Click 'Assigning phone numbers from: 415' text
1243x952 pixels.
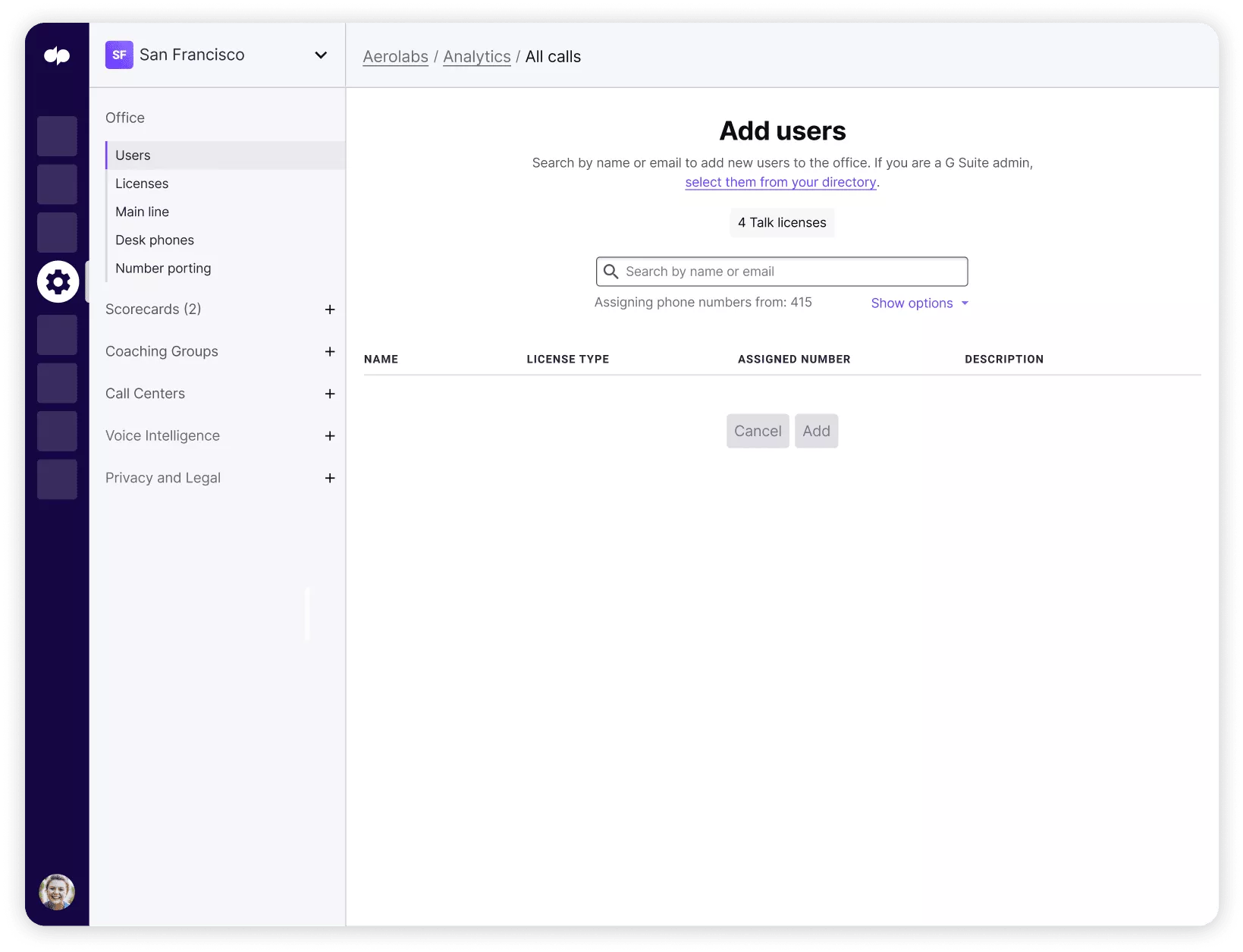tap(703, 302)
